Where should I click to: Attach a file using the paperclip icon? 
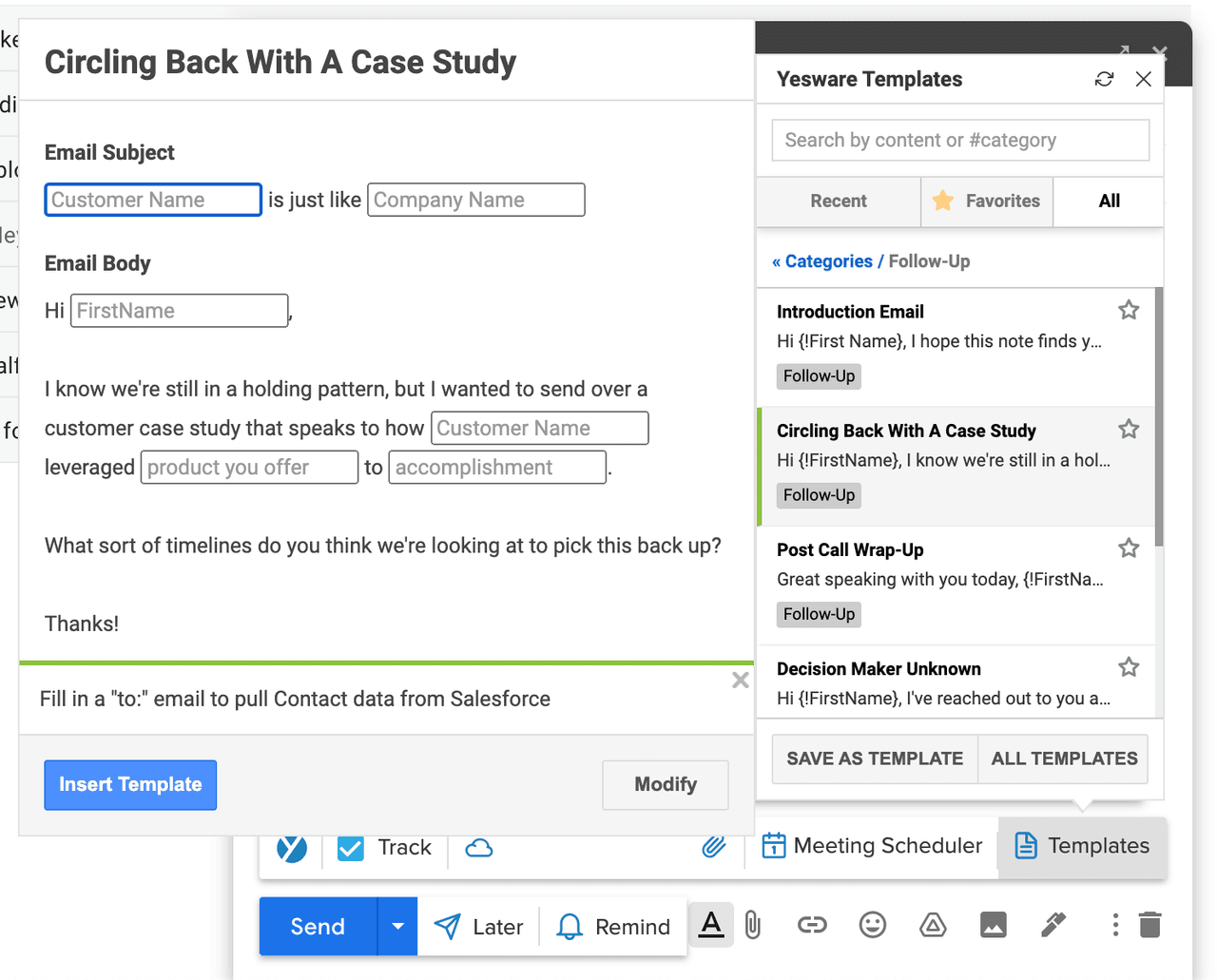click(753, 925)
